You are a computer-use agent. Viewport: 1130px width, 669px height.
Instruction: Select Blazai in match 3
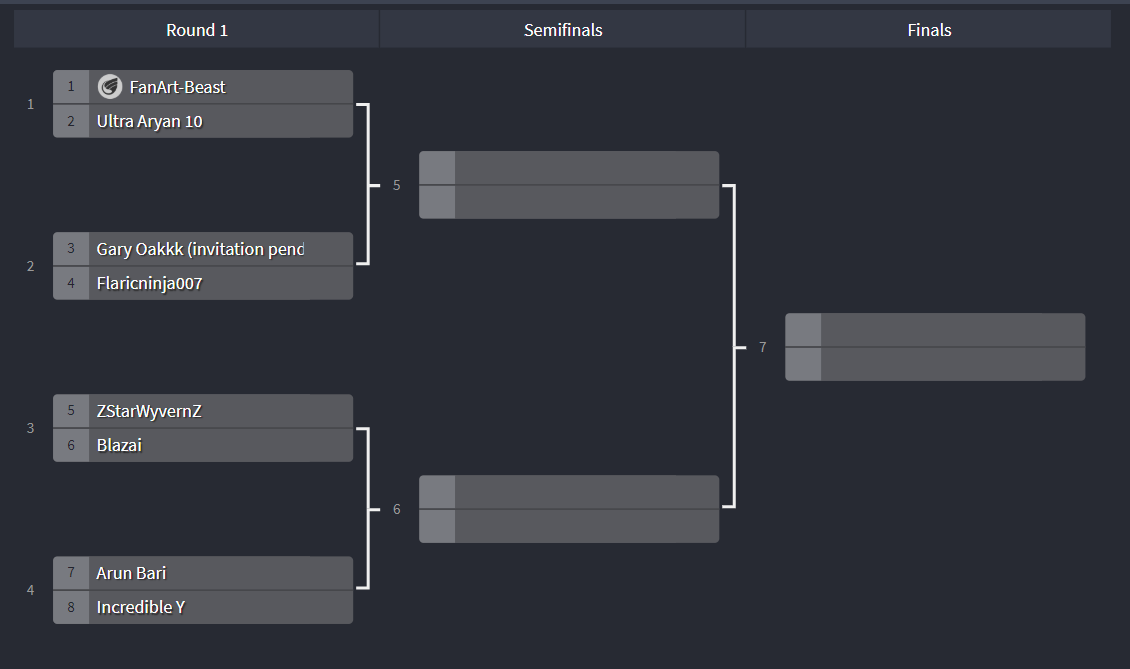[x=203, y=446]
